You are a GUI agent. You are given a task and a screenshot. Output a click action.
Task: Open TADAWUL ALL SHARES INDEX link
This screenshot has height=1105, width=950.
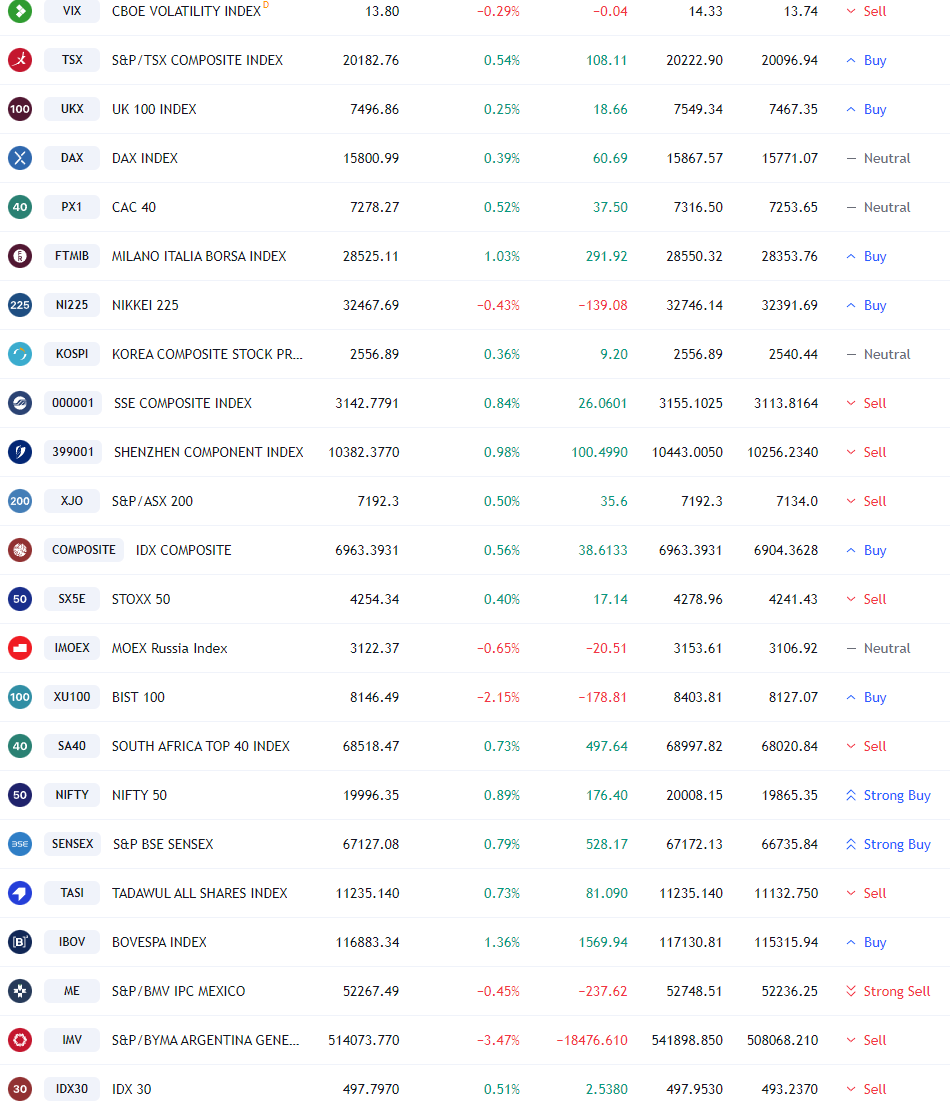200,893
